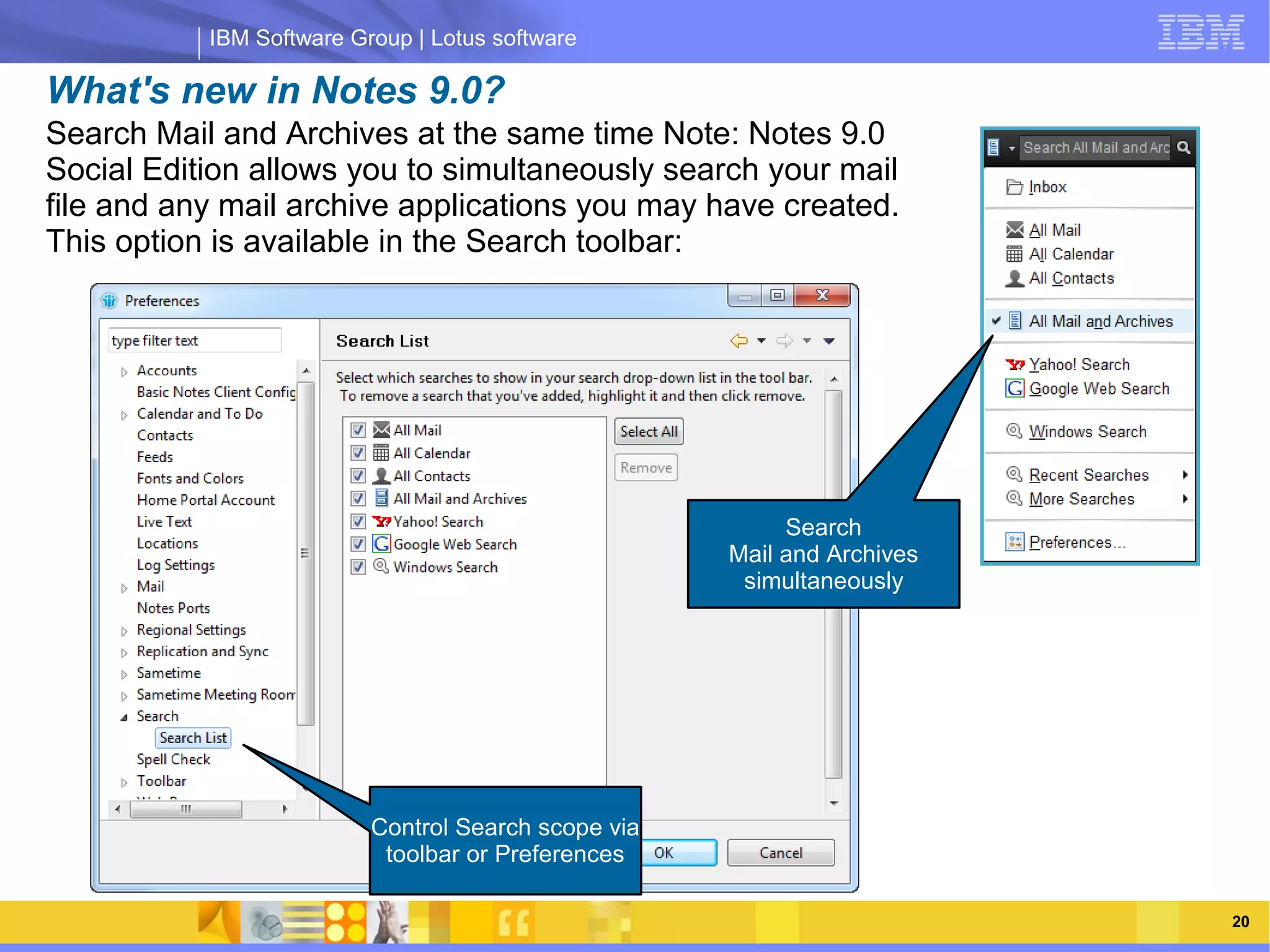
Task: Expand the Replication and Sync node
Action: 124,653
